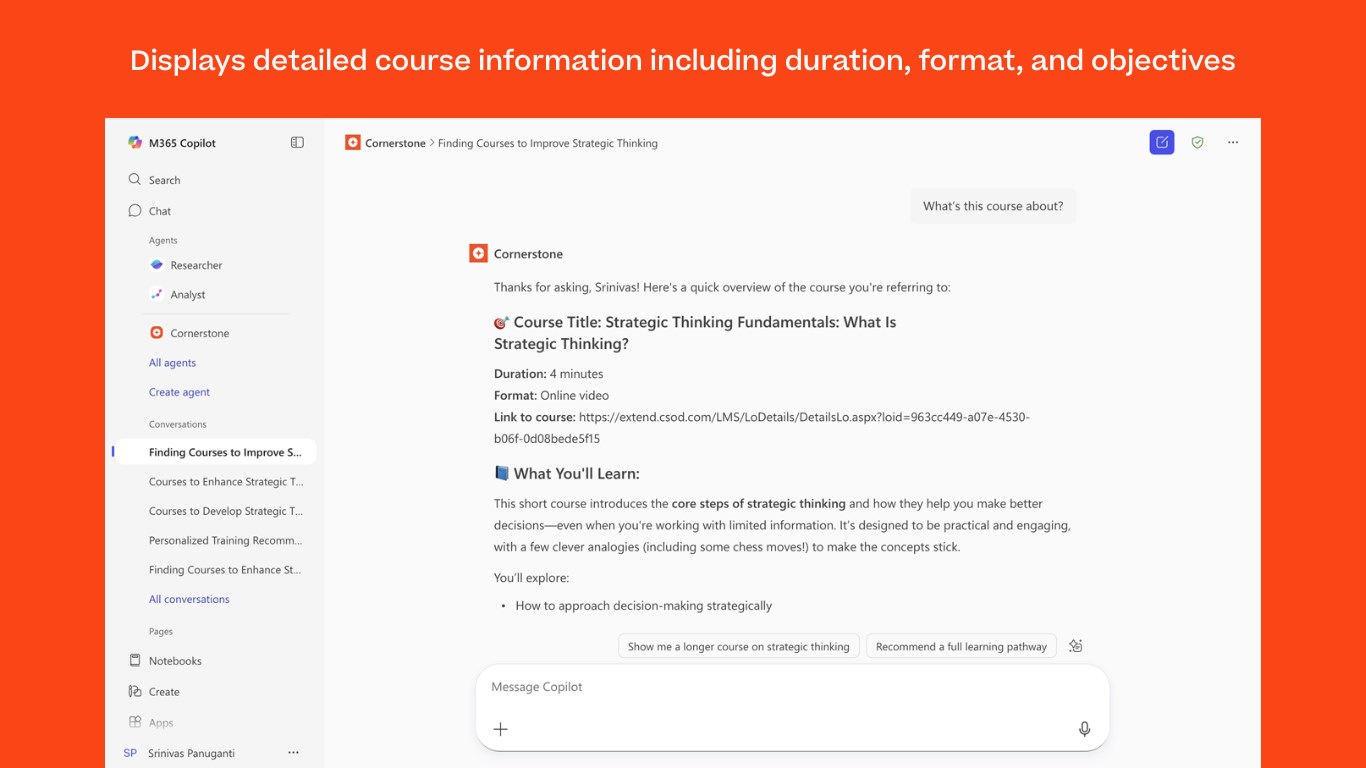
Task: Open Notebooks page label
Action: point(175,661)
